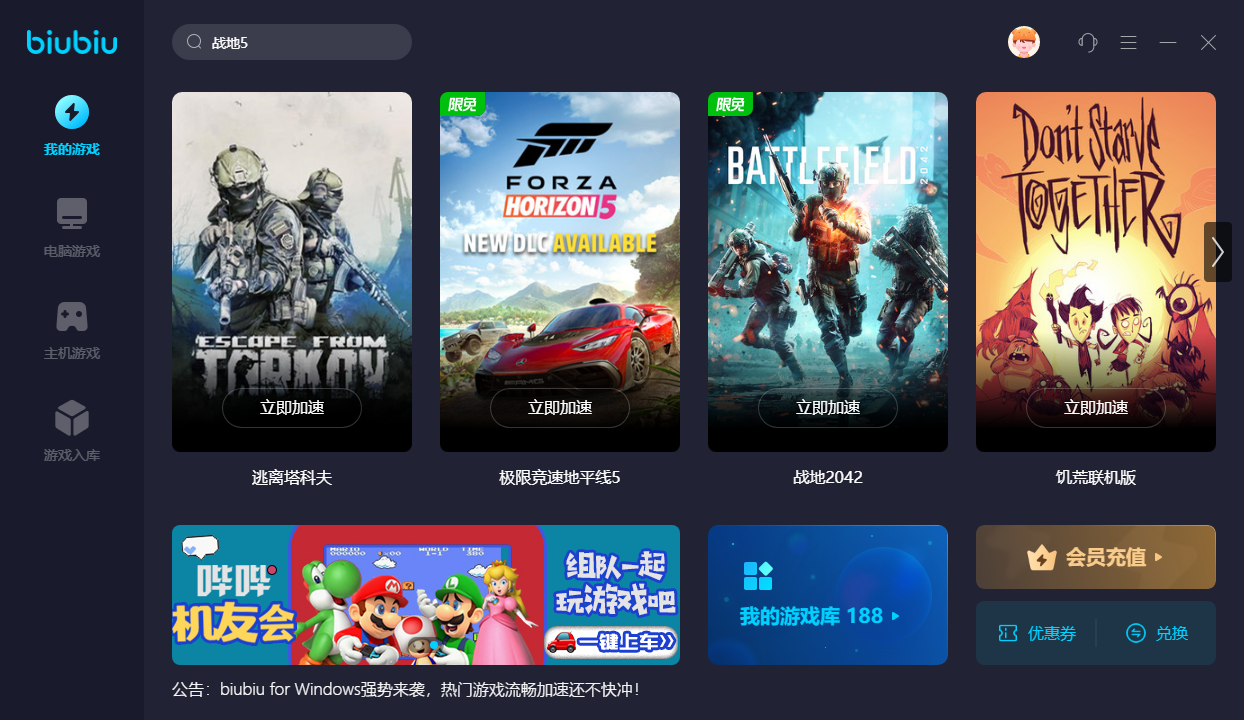Open 游戏入库 cube icon

72,418
